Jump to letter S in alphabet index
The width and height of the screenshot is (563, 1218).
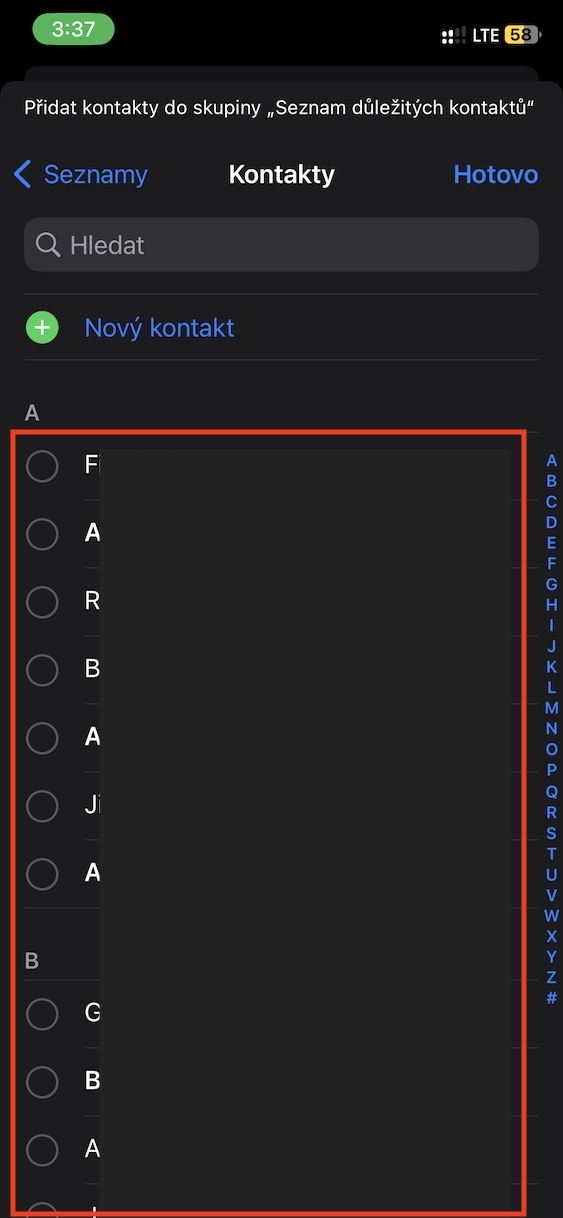tap(551, 833)
